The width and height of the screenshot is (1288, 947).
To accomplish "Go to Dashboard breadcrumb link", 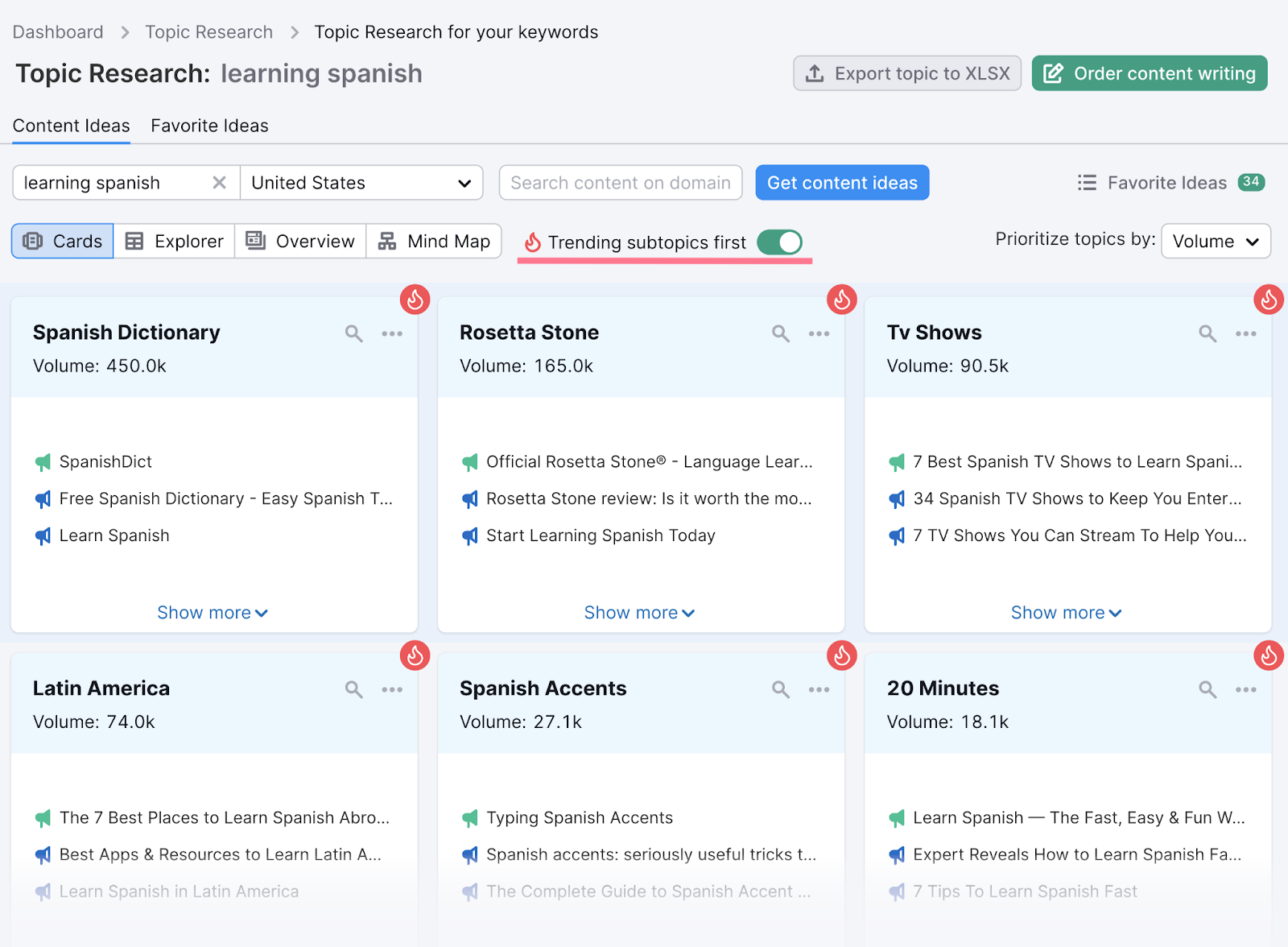I will click(58, 32).
